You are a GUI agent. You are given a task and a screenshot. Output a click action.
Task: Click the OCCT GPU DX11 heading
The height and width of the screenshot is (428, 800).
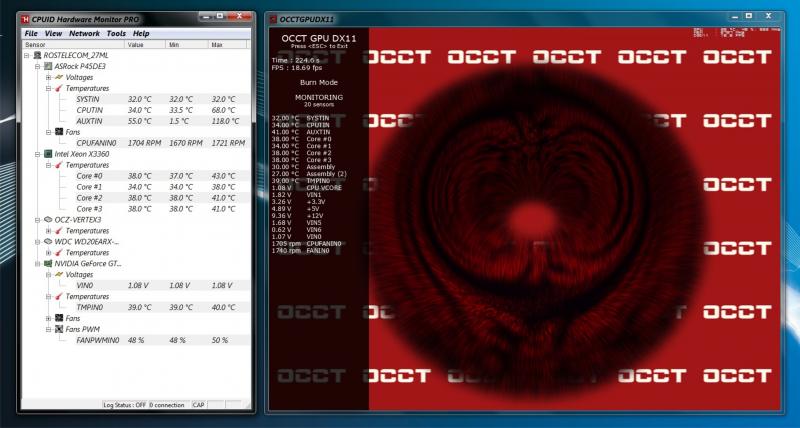(319, 38)
